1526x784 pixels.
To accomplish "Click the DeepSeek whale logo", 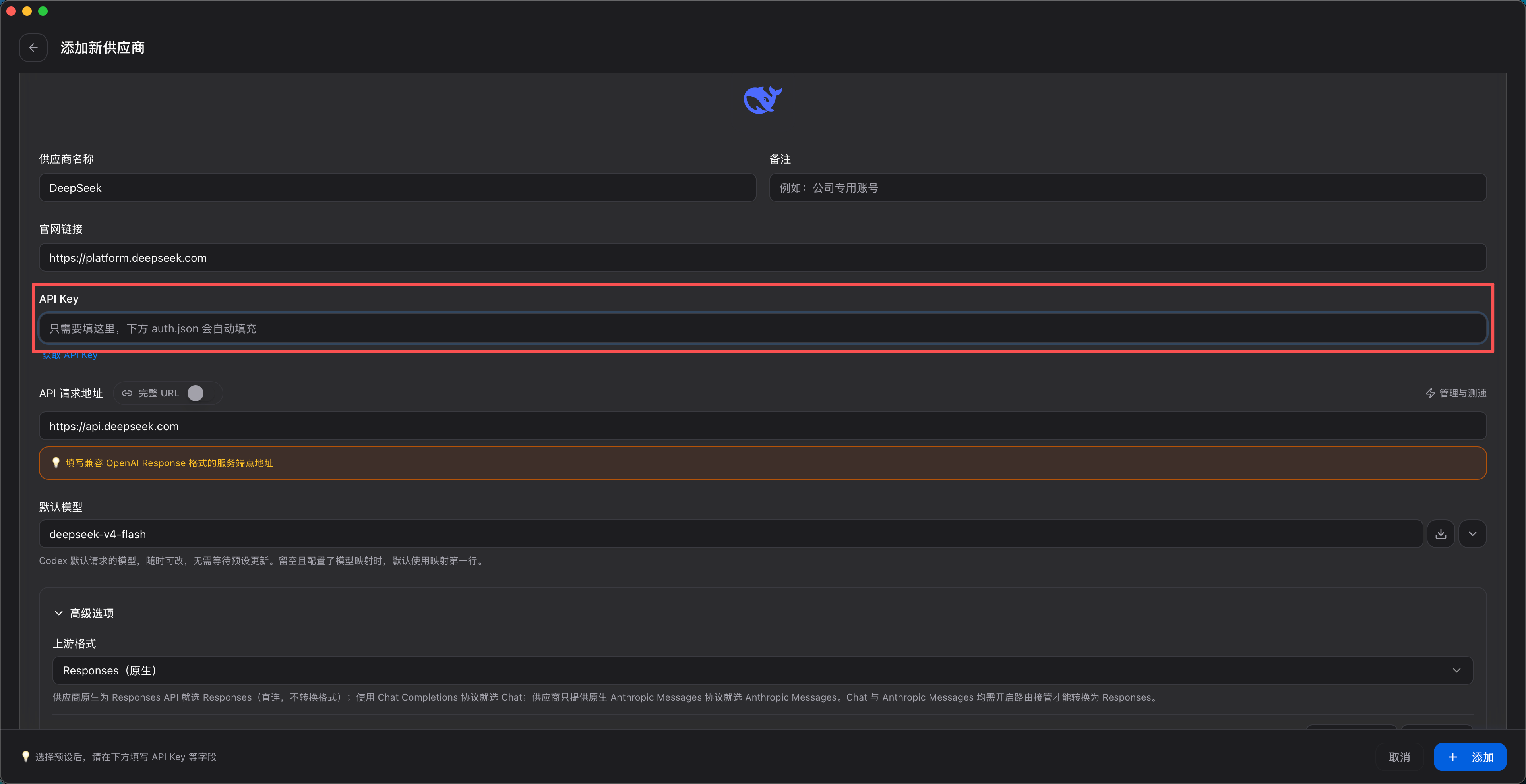I will click(x=763, y=99).
